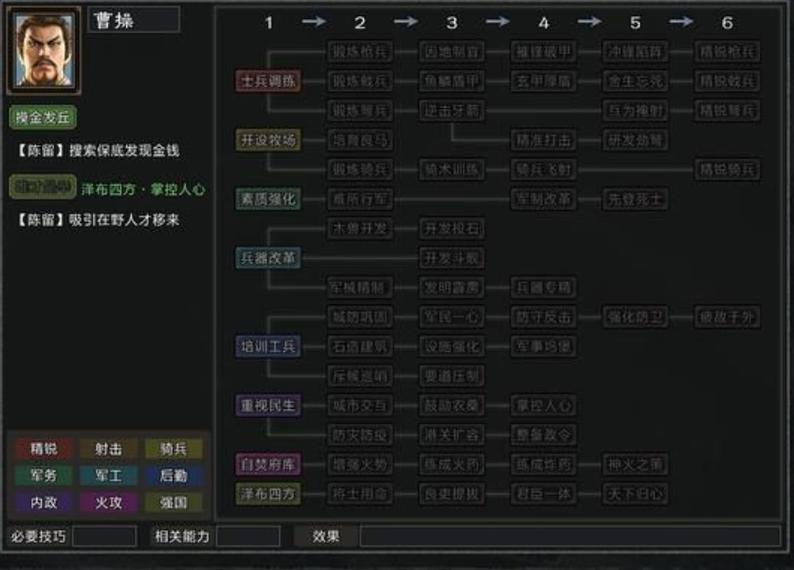The height and width of the screenshot is (570, 794).
Task: Choose the 军民一心 policy node
Action: click(452, 317)
